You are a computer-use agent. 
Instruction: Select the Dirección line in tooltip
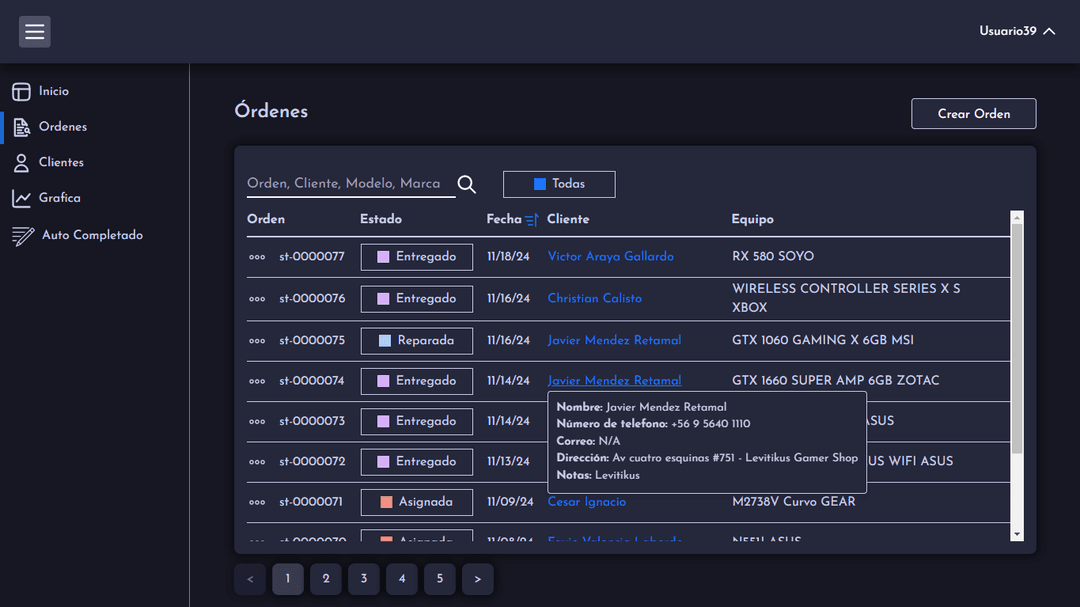click(x=707, y=457)
